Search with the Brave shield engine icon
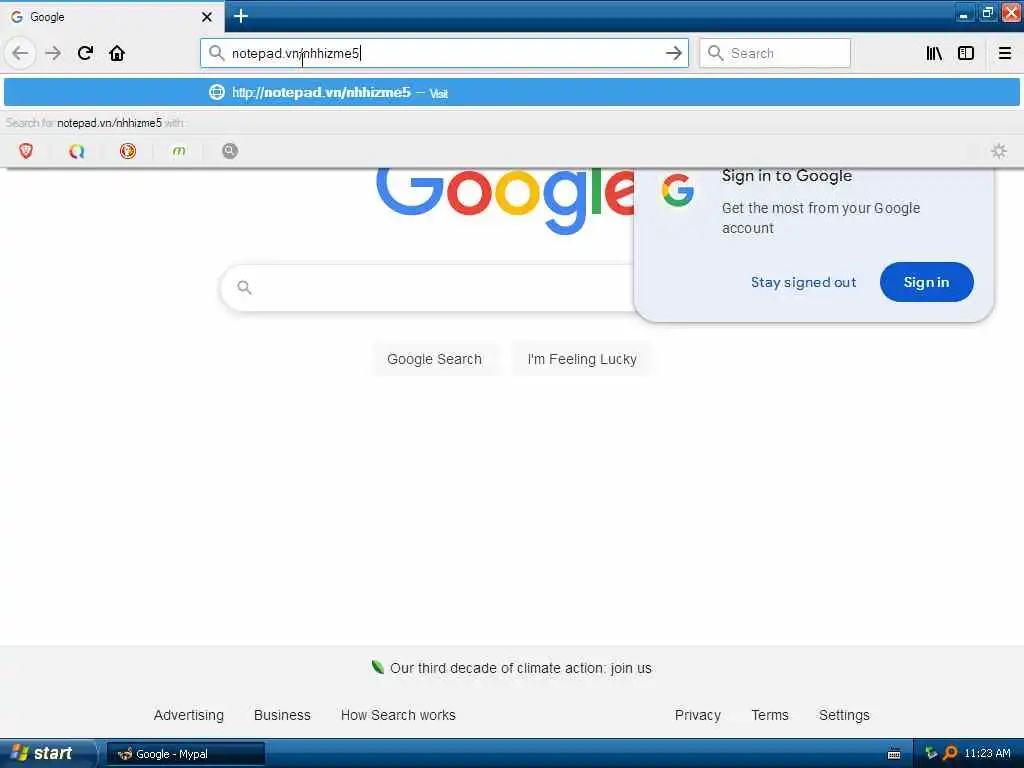This screenshot has width=1024, height=768. pos(26,151)
